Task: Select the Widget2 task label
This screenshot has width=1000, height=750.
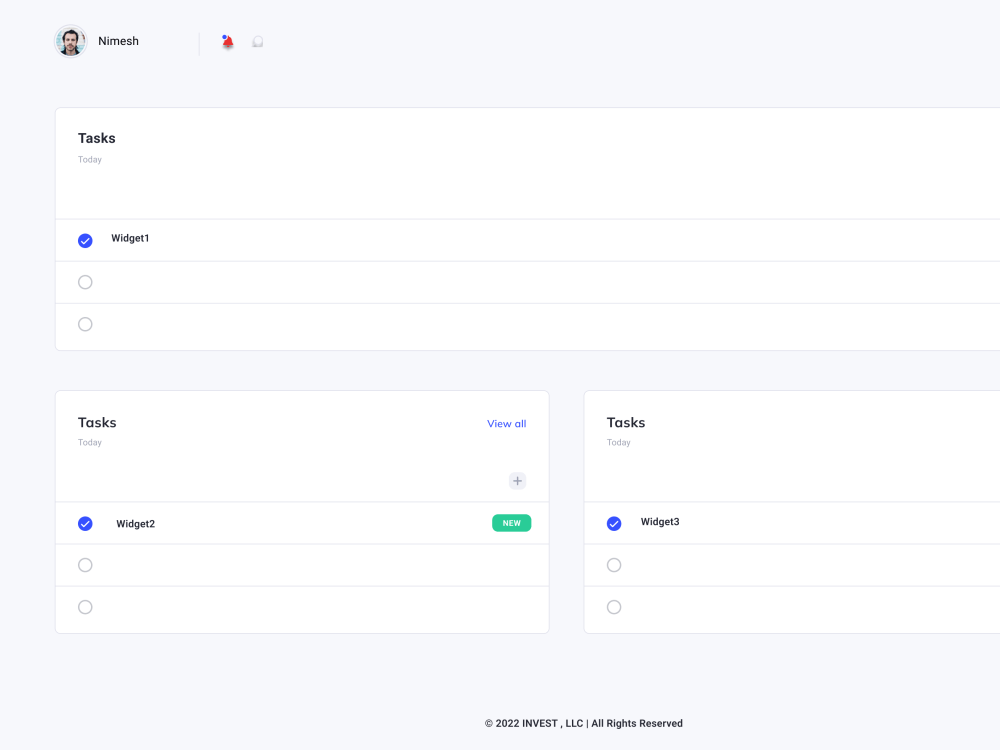Action: coord(135,524)
